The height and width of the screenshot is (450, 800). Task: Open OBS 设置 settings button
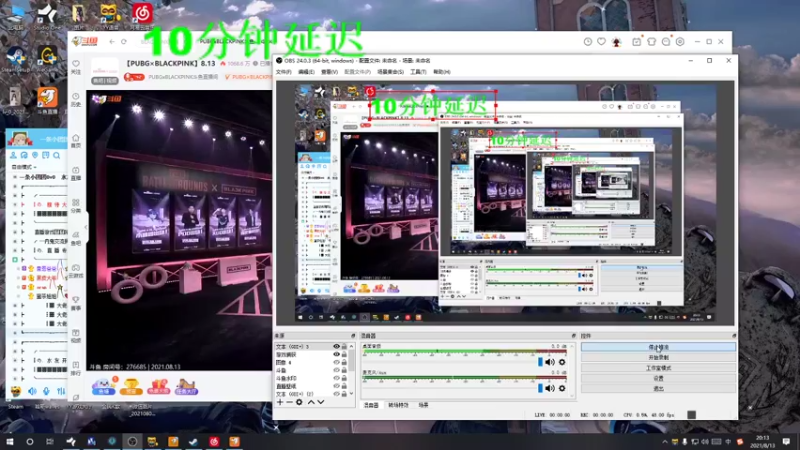click(x=658, y=378)
